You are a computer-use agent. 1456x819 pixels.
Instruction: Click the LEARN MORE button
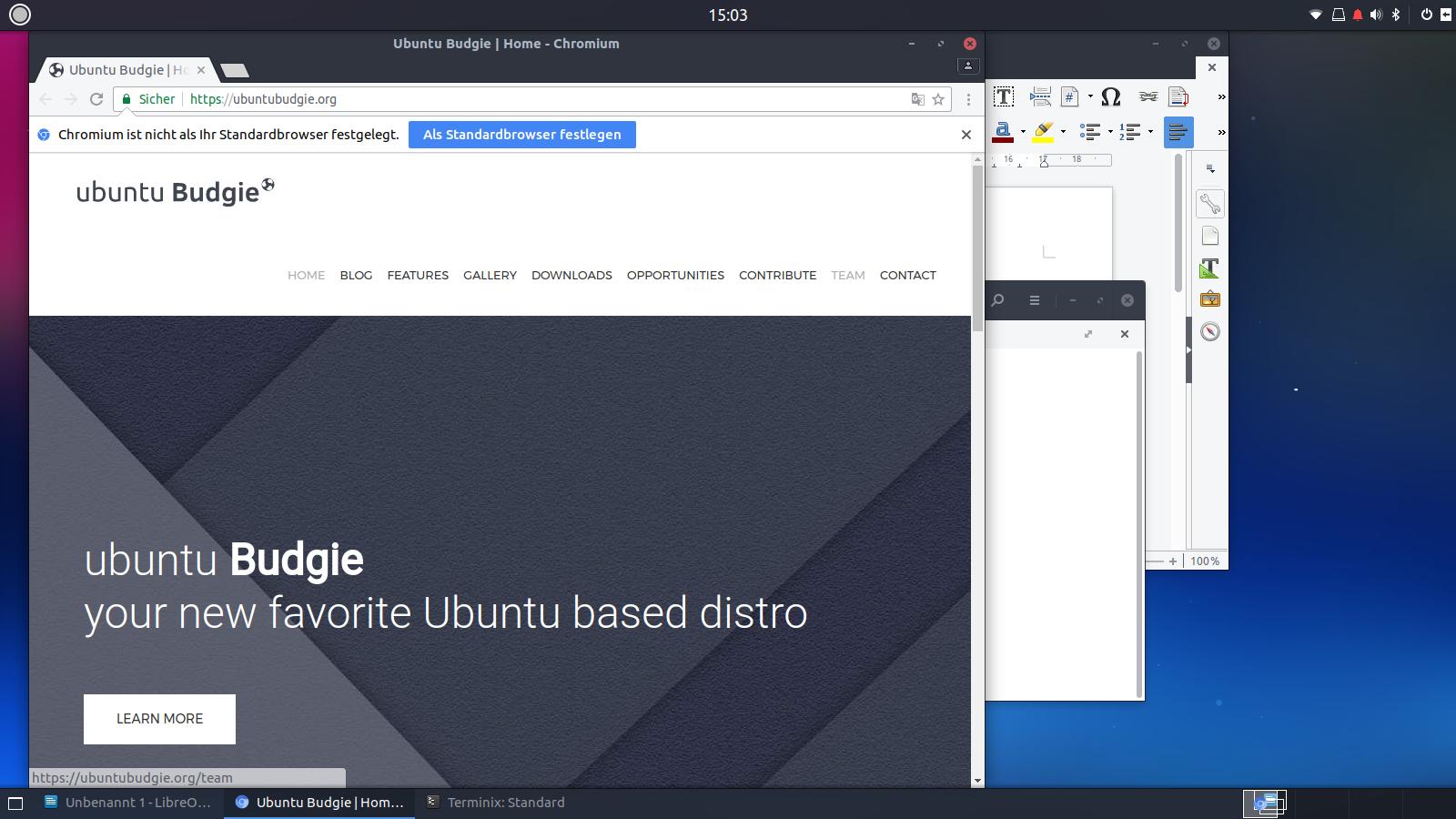(159, 719)
